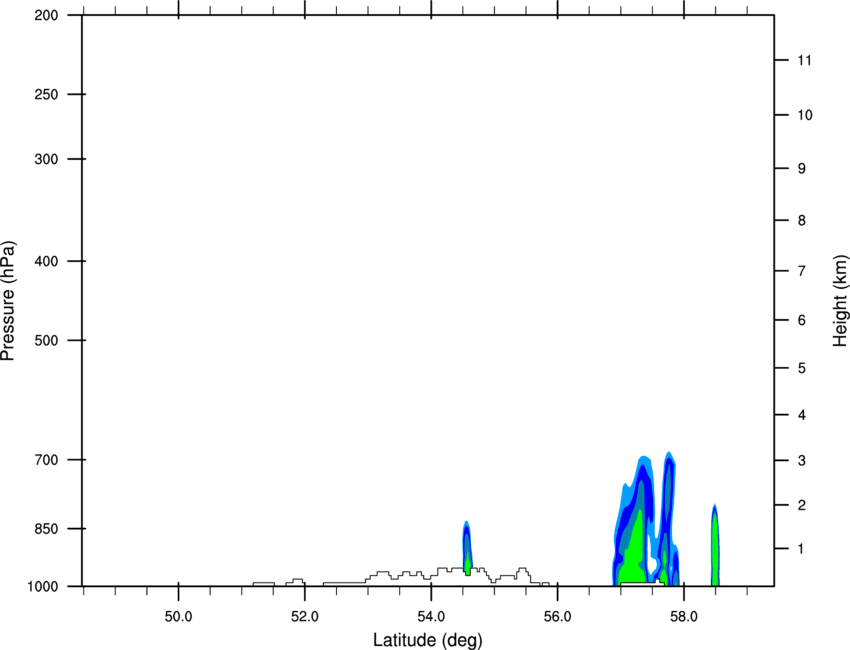The height and width of the screenshot is (650, 850).
Task: Select the 400 pressure tick label
Action: click(x=46, y=261)
